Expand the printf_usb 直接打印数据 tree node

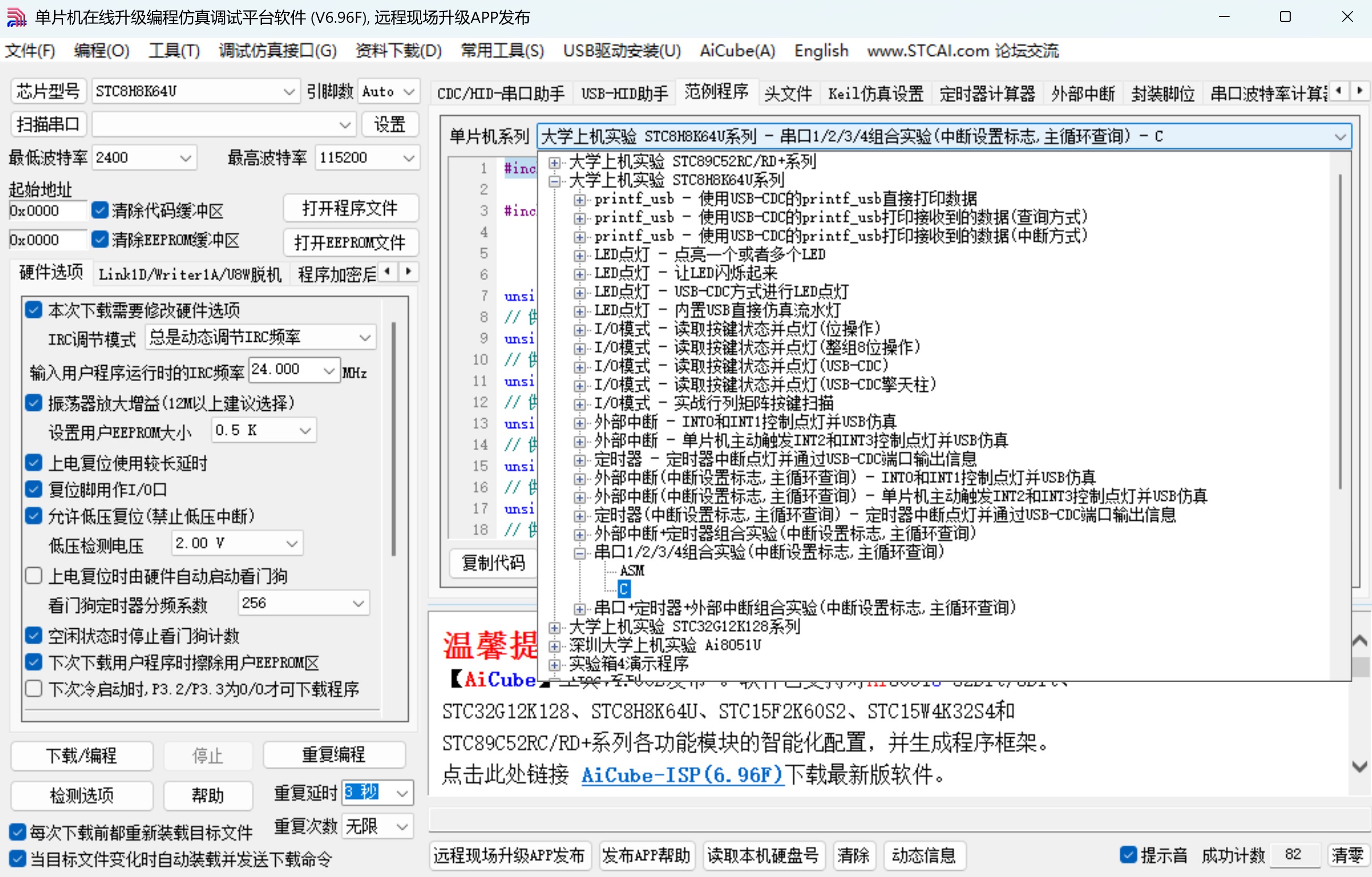click(x=579, y=199)
